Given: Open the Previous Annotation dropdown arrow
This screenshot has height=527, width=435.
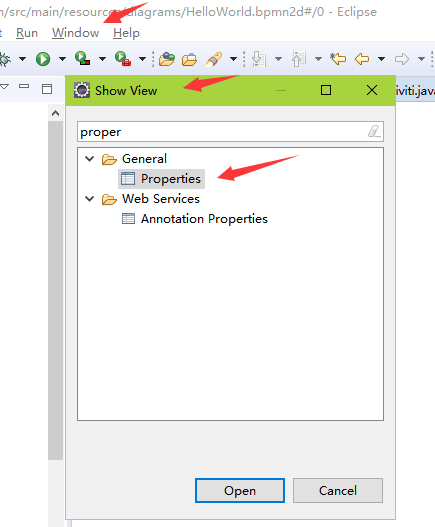Looking at the screenshot, I should click(x=318, y=59).
